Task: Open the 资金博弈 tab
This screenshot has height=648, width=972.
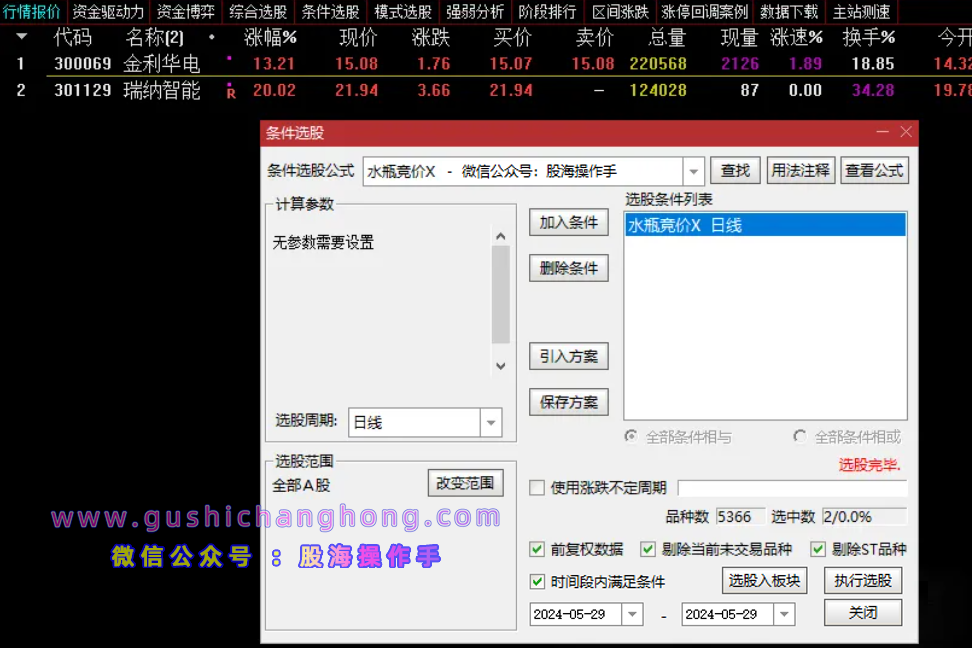Action: click(185, 11)
